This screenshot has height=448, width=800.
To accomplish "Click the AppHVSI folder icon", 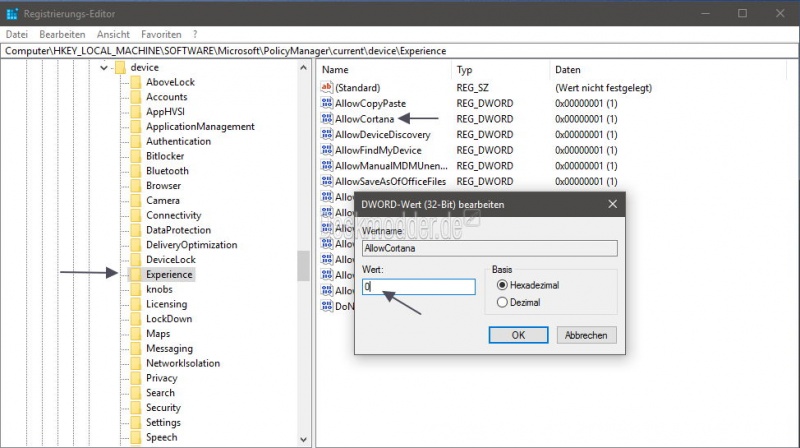I will tap(136, 112).
